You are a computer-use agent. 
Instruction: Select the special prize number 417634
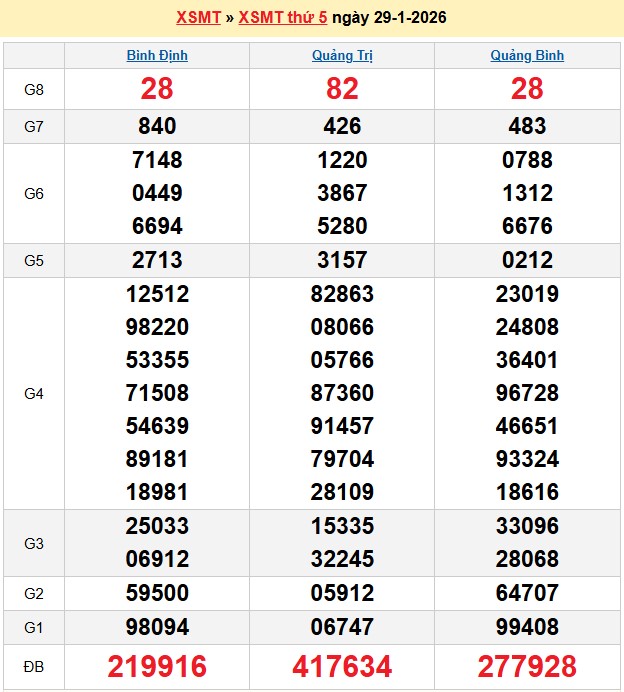coord(342,666)
